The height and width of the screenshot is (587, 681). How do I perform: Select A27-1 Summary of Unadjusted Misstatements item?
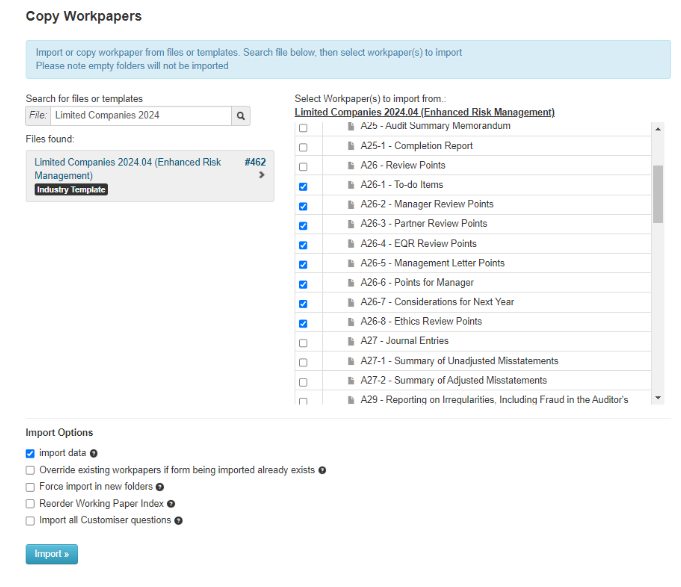459,361
